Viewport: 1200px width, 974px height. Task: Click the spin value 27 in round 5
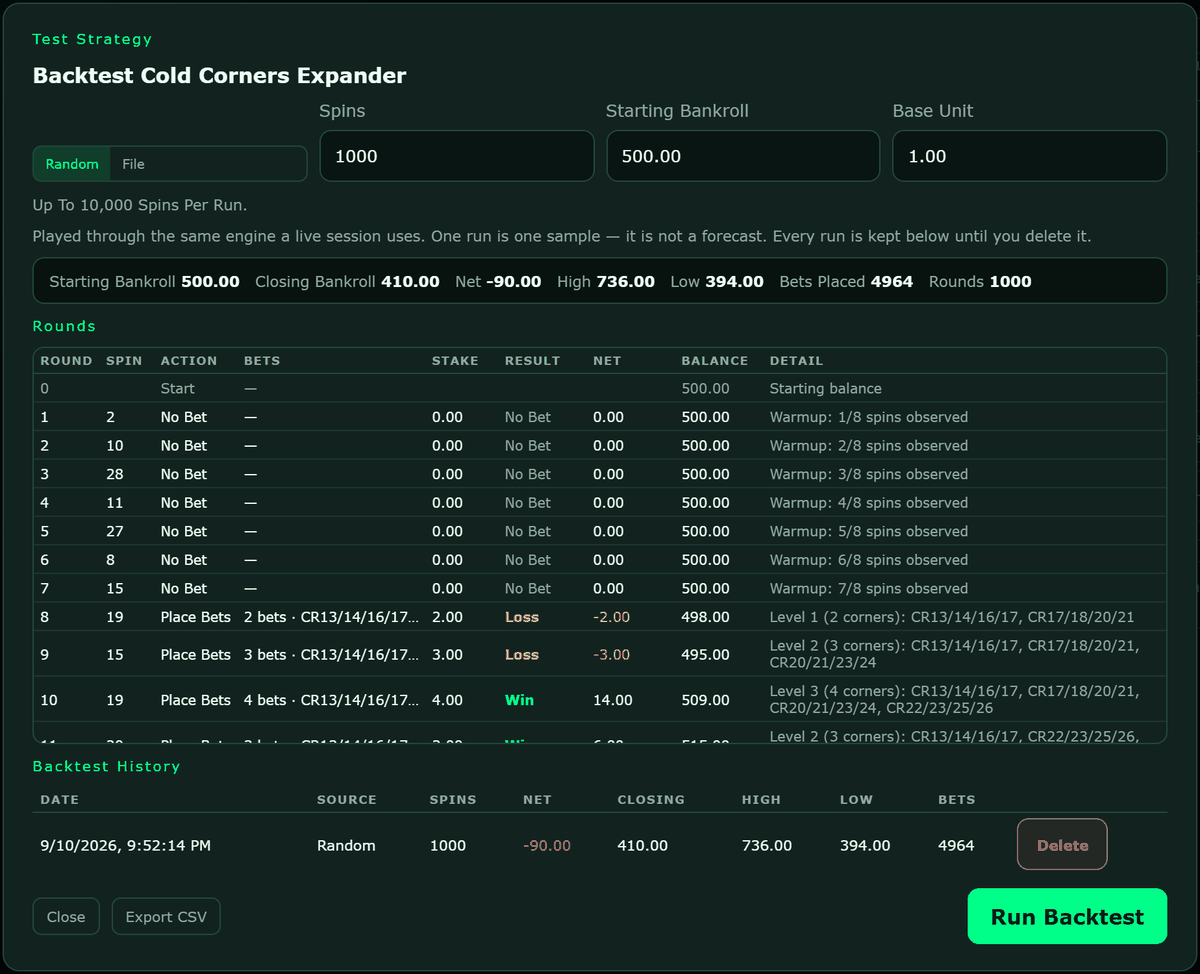coord(115,531)
